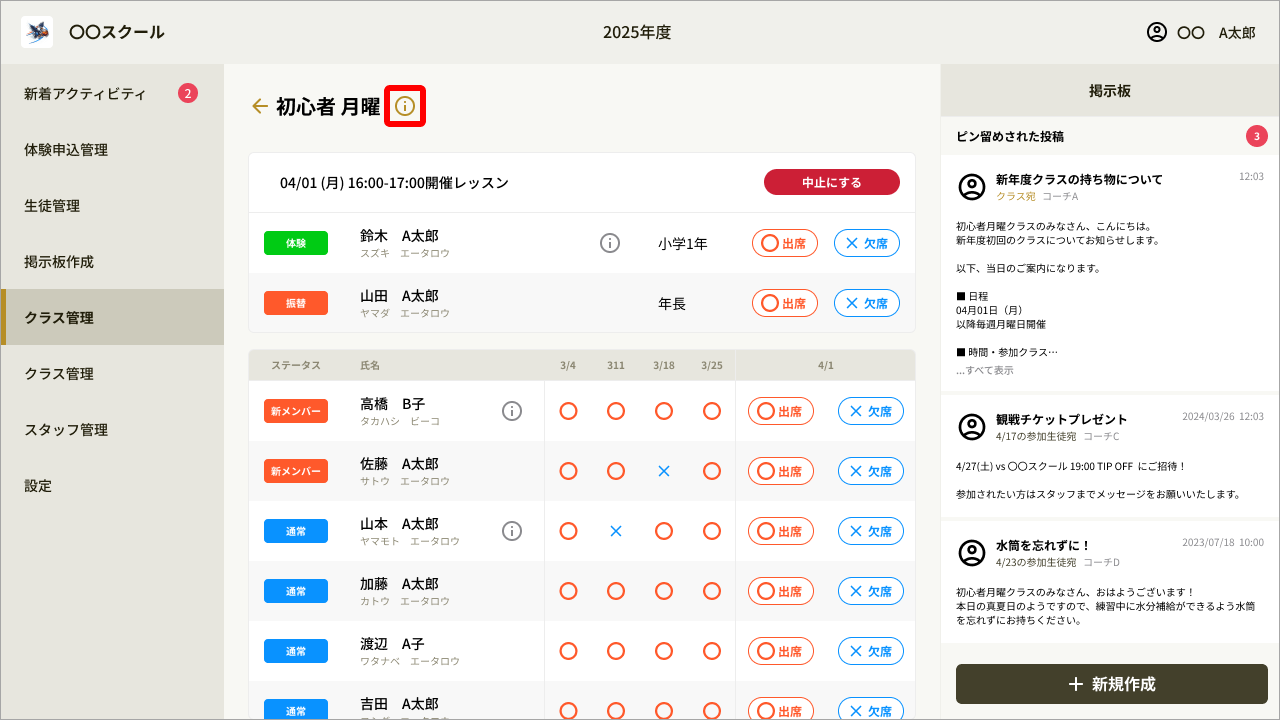Show info icon for 高橋 B子
Image resolution: width=1280 pixels, height=720 pixels.
512,411
